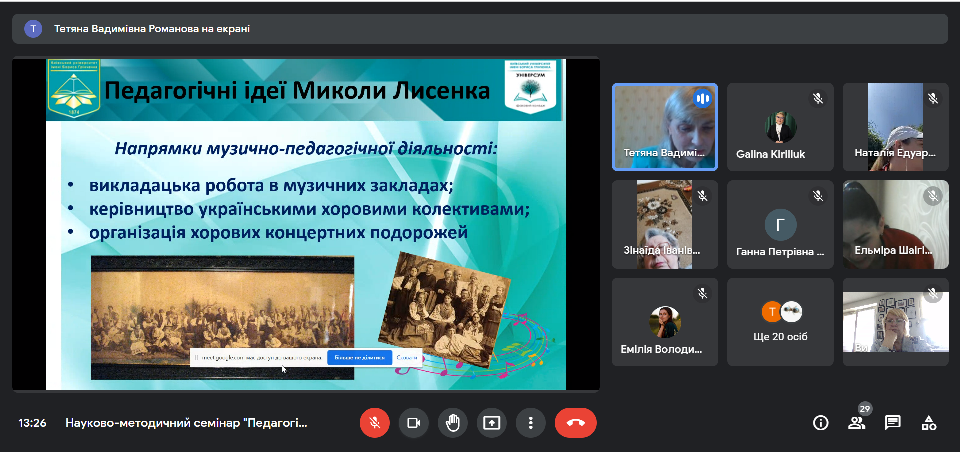
Task: Click the Ганна Петрівна participant tile
Action: pos(781,224)
